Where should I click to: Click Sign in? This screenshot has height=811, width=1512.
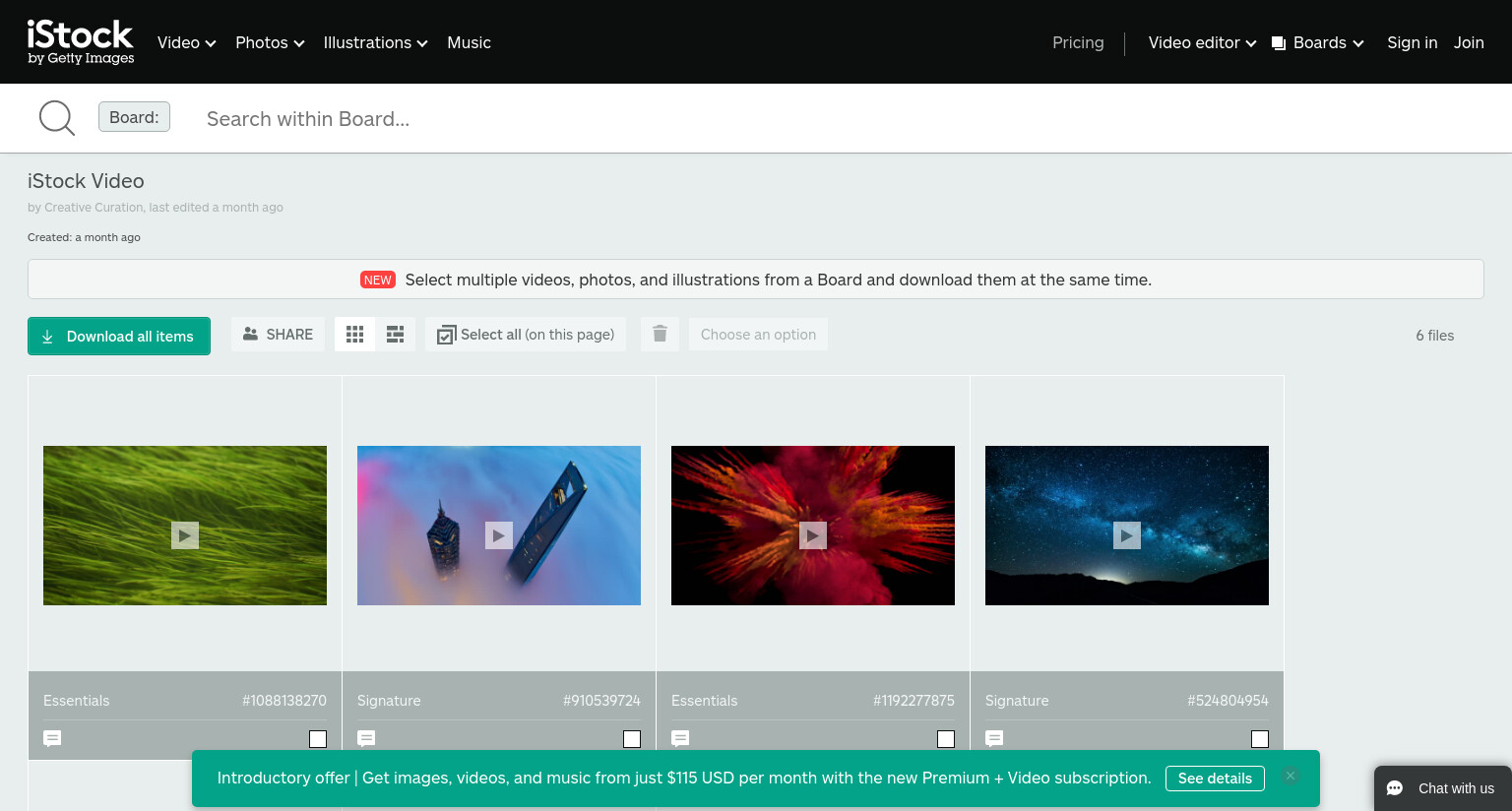[x=1412, y=42]
